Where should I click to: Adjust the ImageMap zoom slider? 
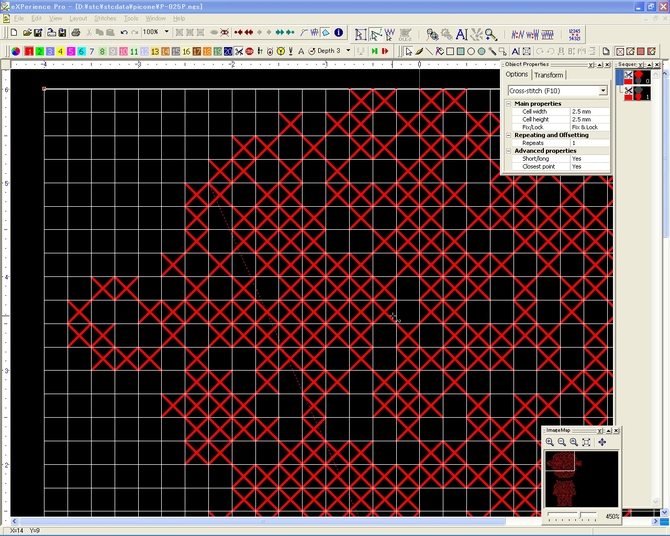click(580, 516)
